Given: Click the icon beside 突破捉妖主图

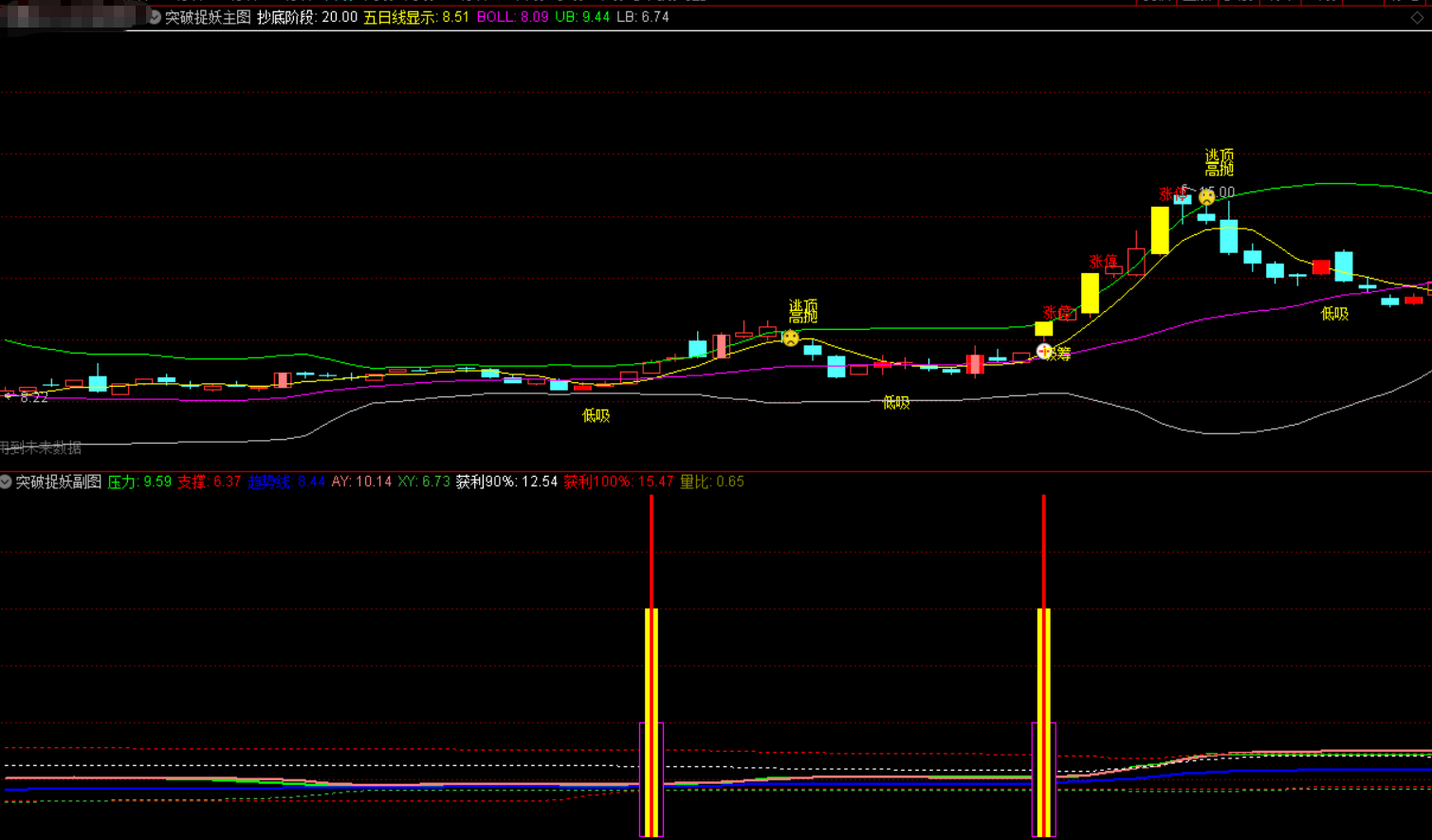Looking at the screenshot, I should (155, 17).
